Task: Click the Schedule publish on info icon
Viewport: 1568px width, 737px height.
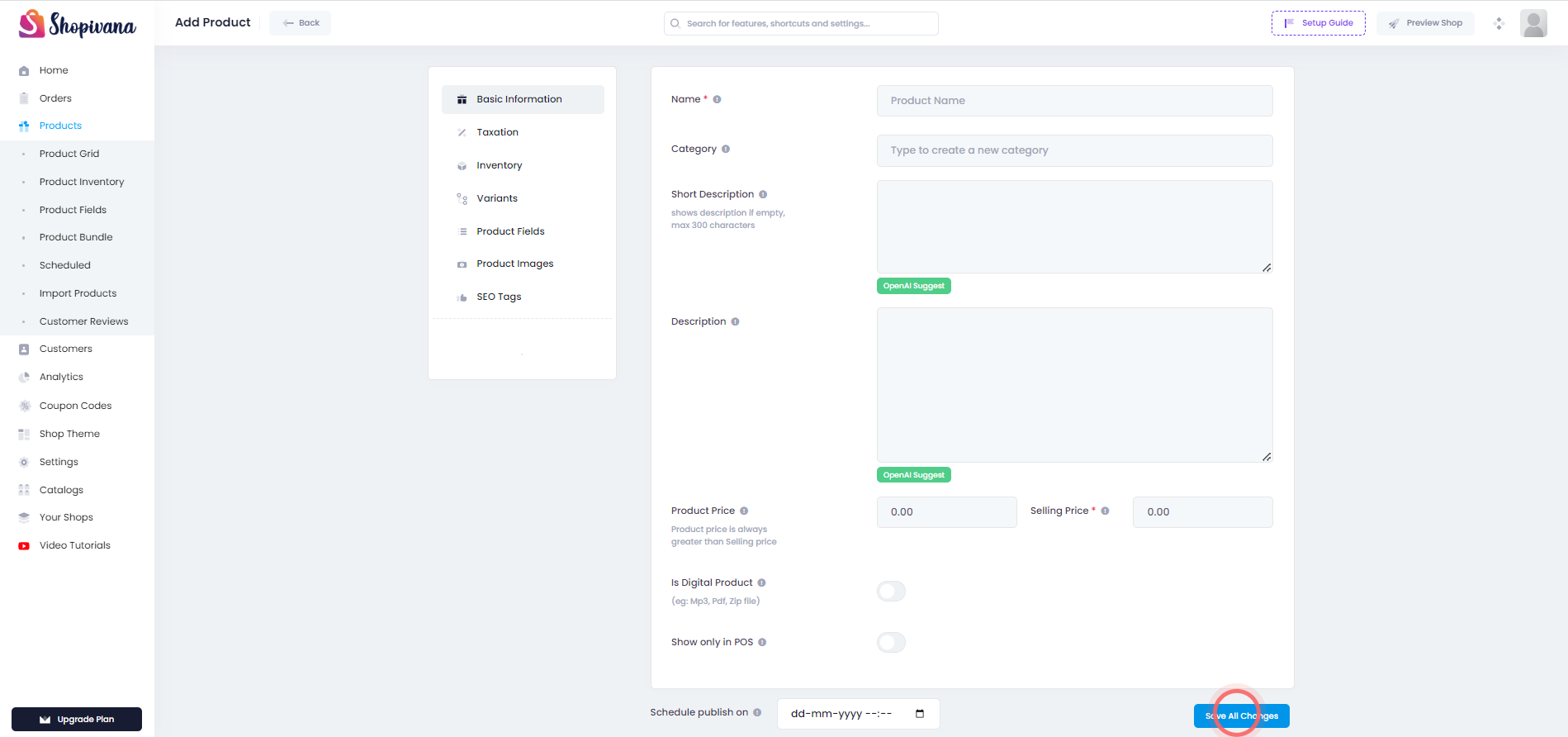Action: [757, 712]
